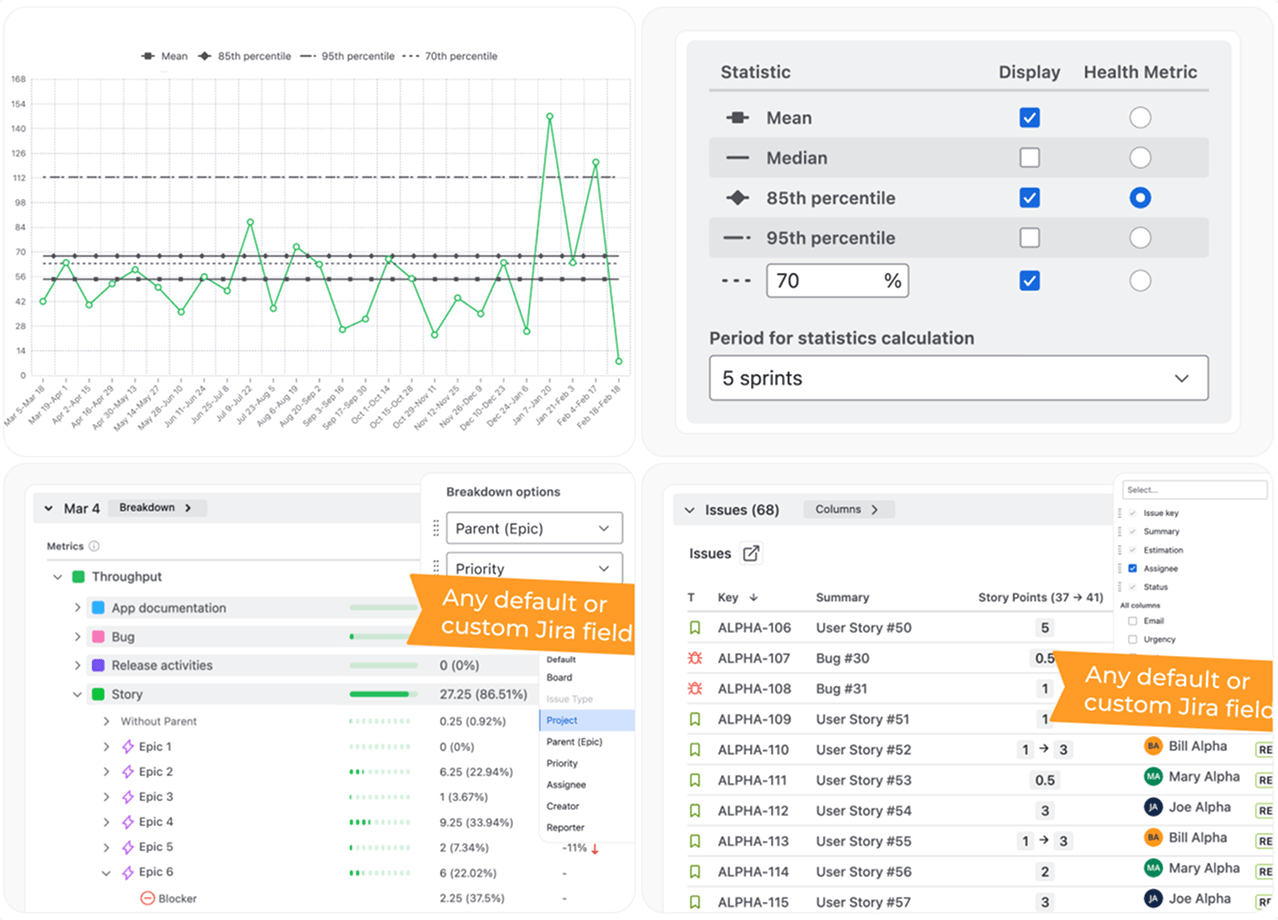Select Median as Health Metric
Image resolution: width=1278 pixels, height=920 pixels.
click(1140, 158)
